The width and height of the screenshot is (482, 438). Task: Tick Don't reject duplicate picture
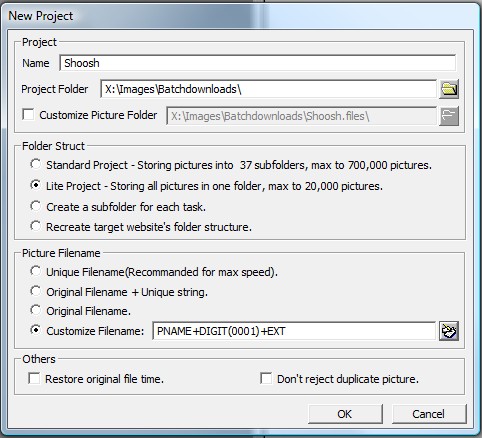[266, 378]
